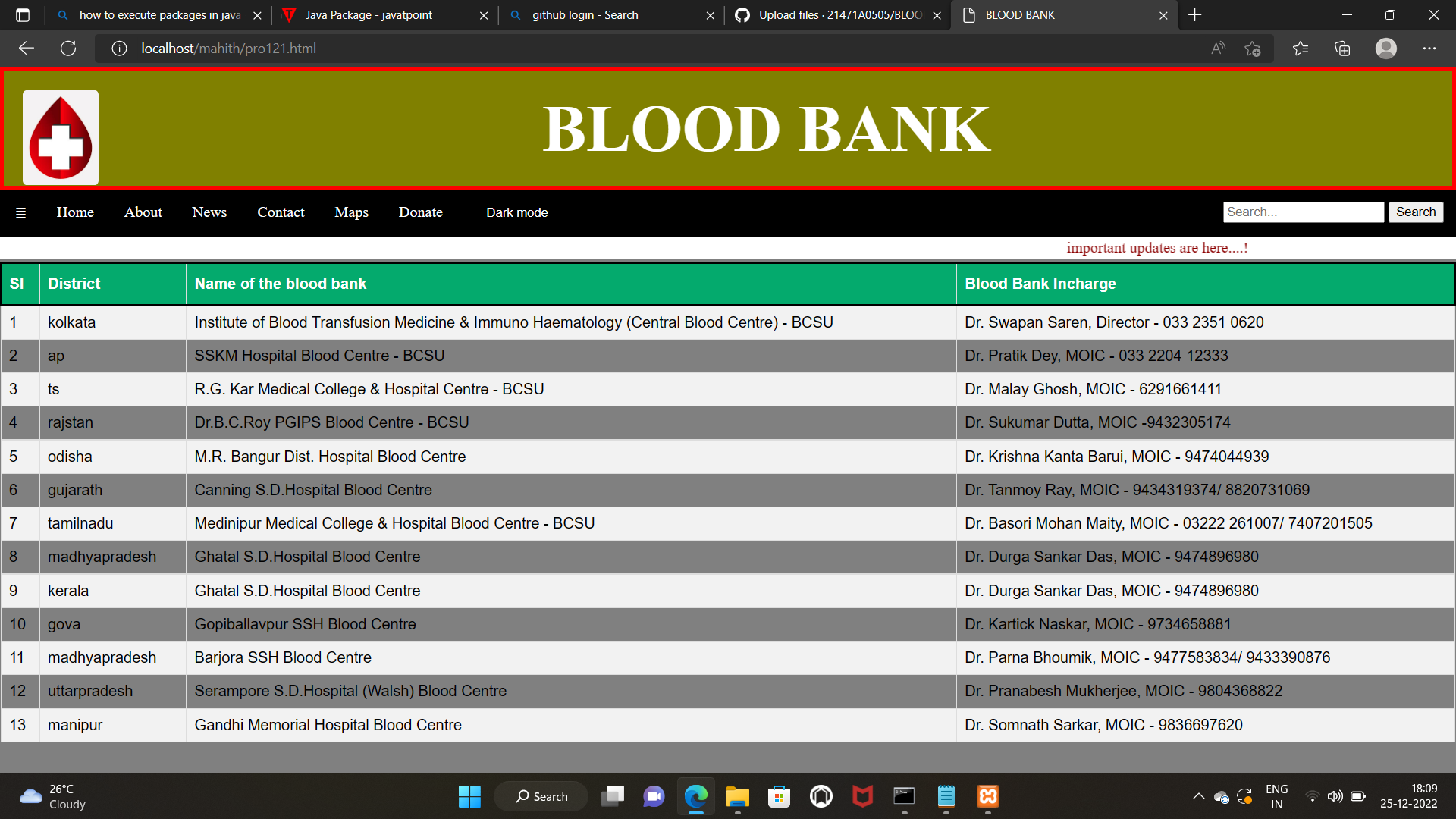Viewport: 1456px width, 819px height.
Task: Click the blood drop logo
Action: click(x=60, y=136)
